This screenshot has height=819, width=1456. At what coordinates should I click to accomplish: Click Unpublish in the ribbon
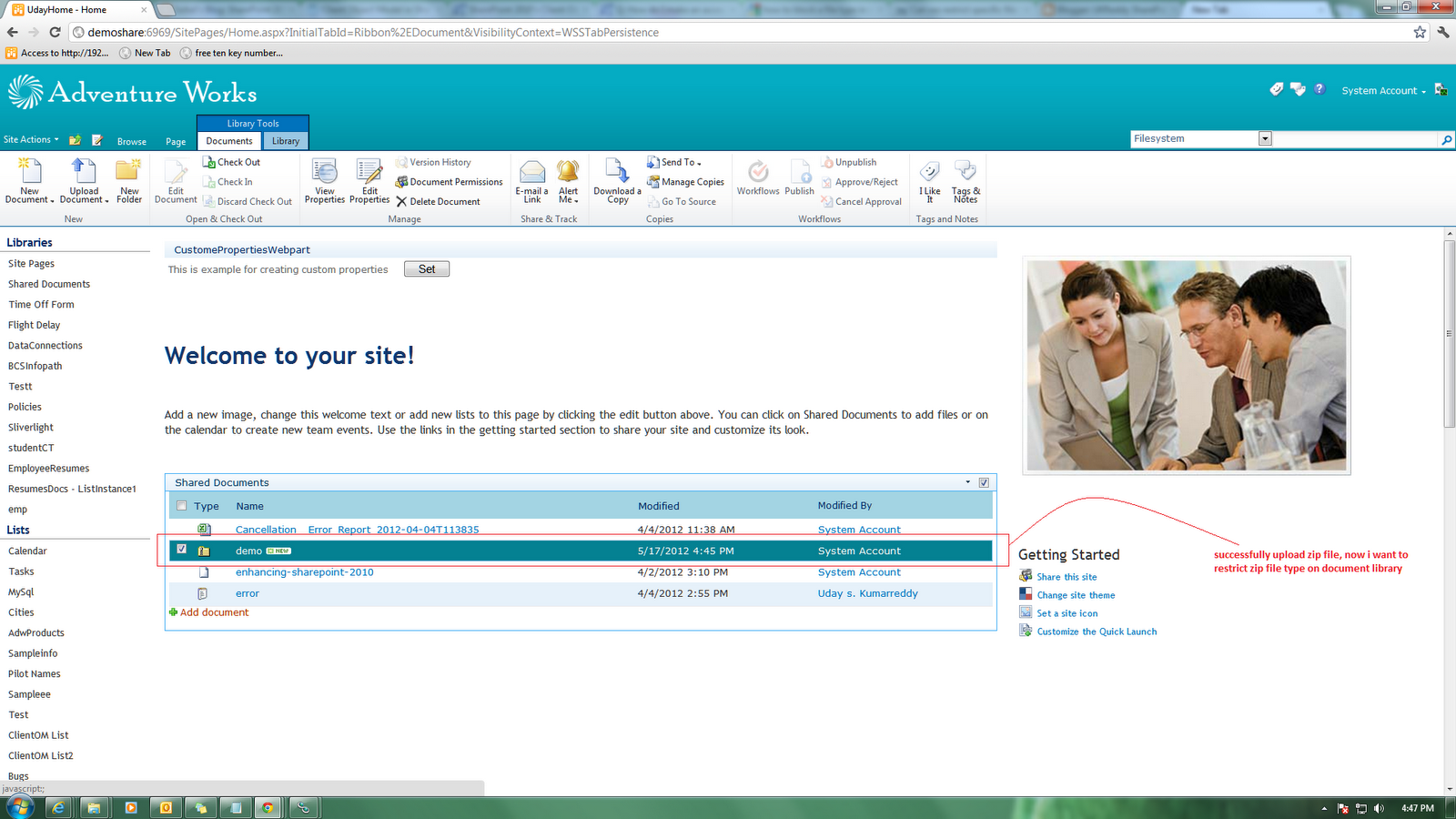pyautogui.click(x=848, y=162)
